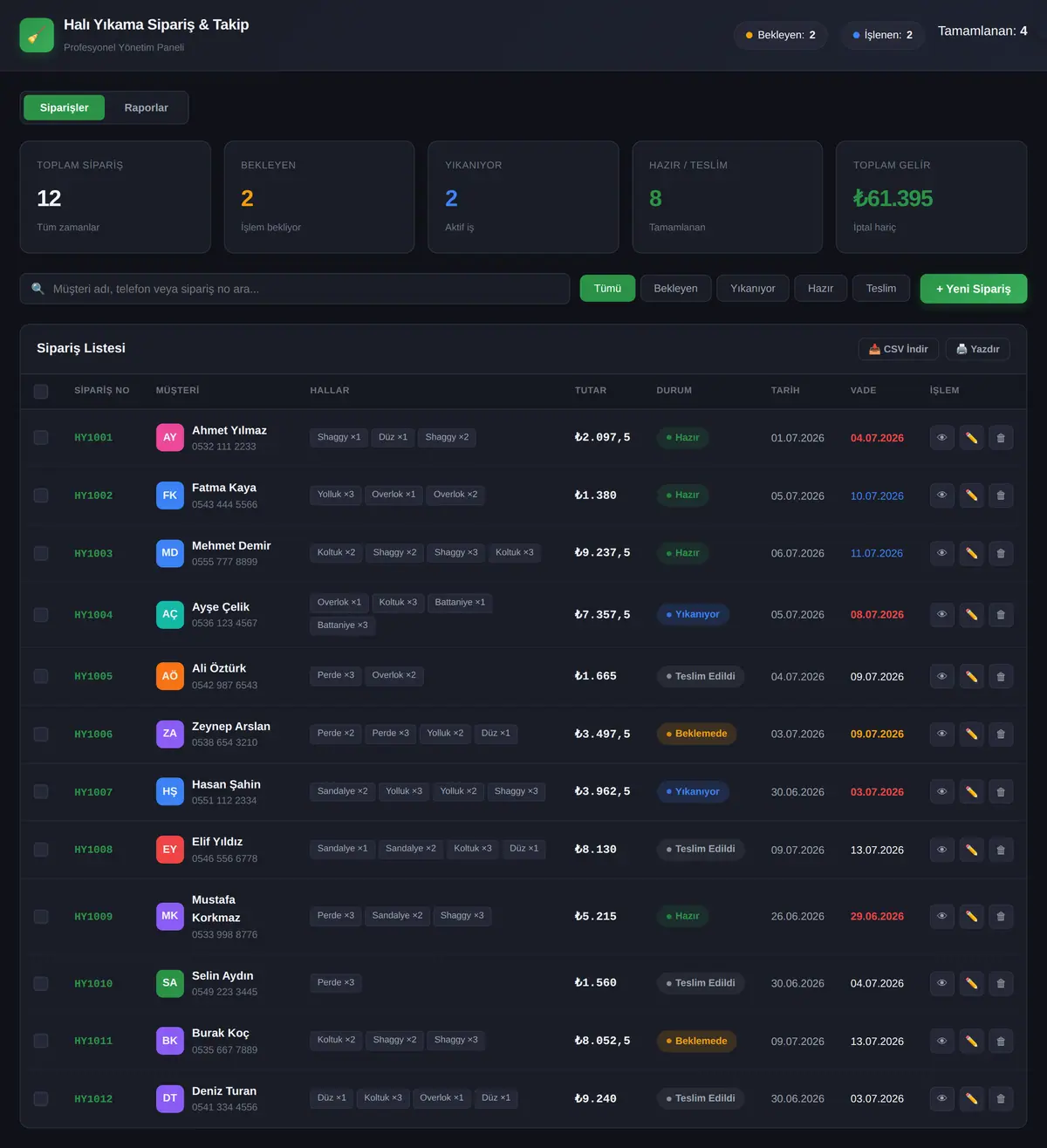Mark the checkbox for order HY1009
Viewport: 1047px width, 1148px height.
click(x=41, y=917)
